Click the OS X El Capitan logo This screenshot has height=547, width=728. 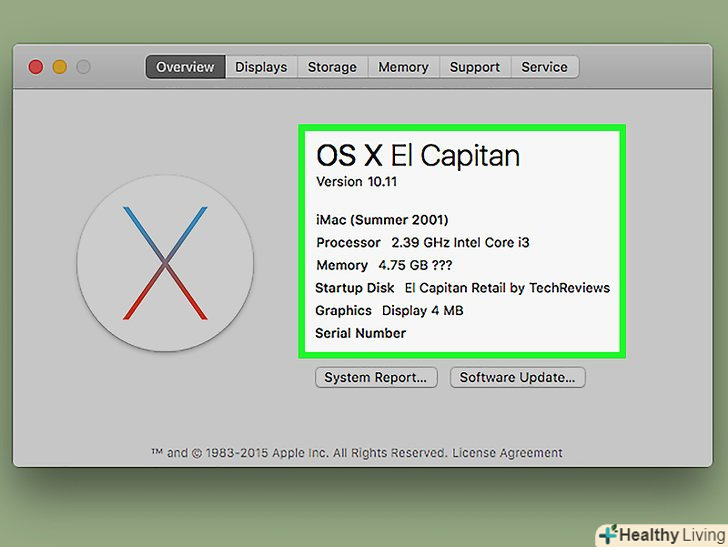(165, 263)
